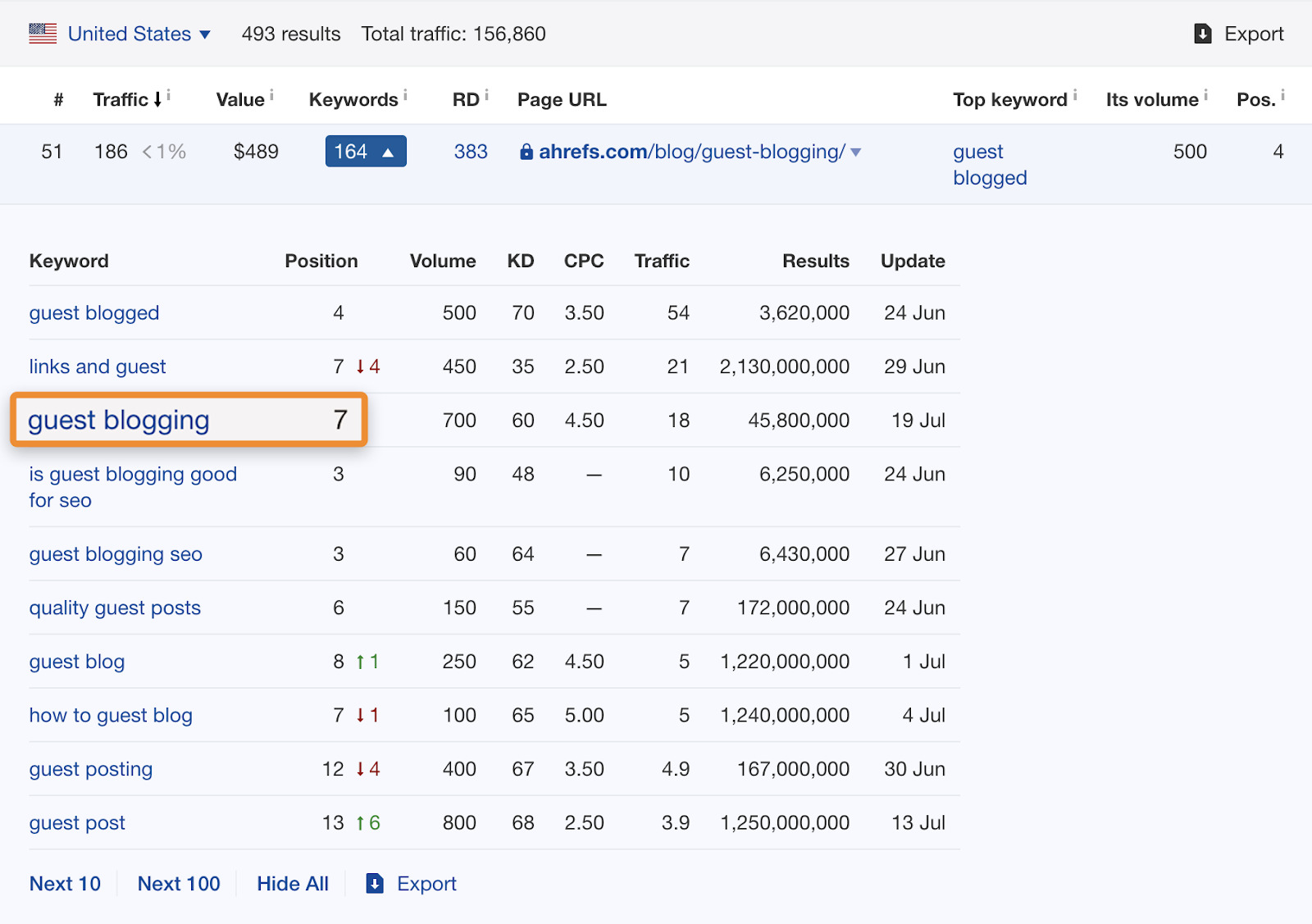Click the lock icon beside the ahrefs.com URL
The height and width of the screenshot is (924, 1312).
click(x=526, y=152)
